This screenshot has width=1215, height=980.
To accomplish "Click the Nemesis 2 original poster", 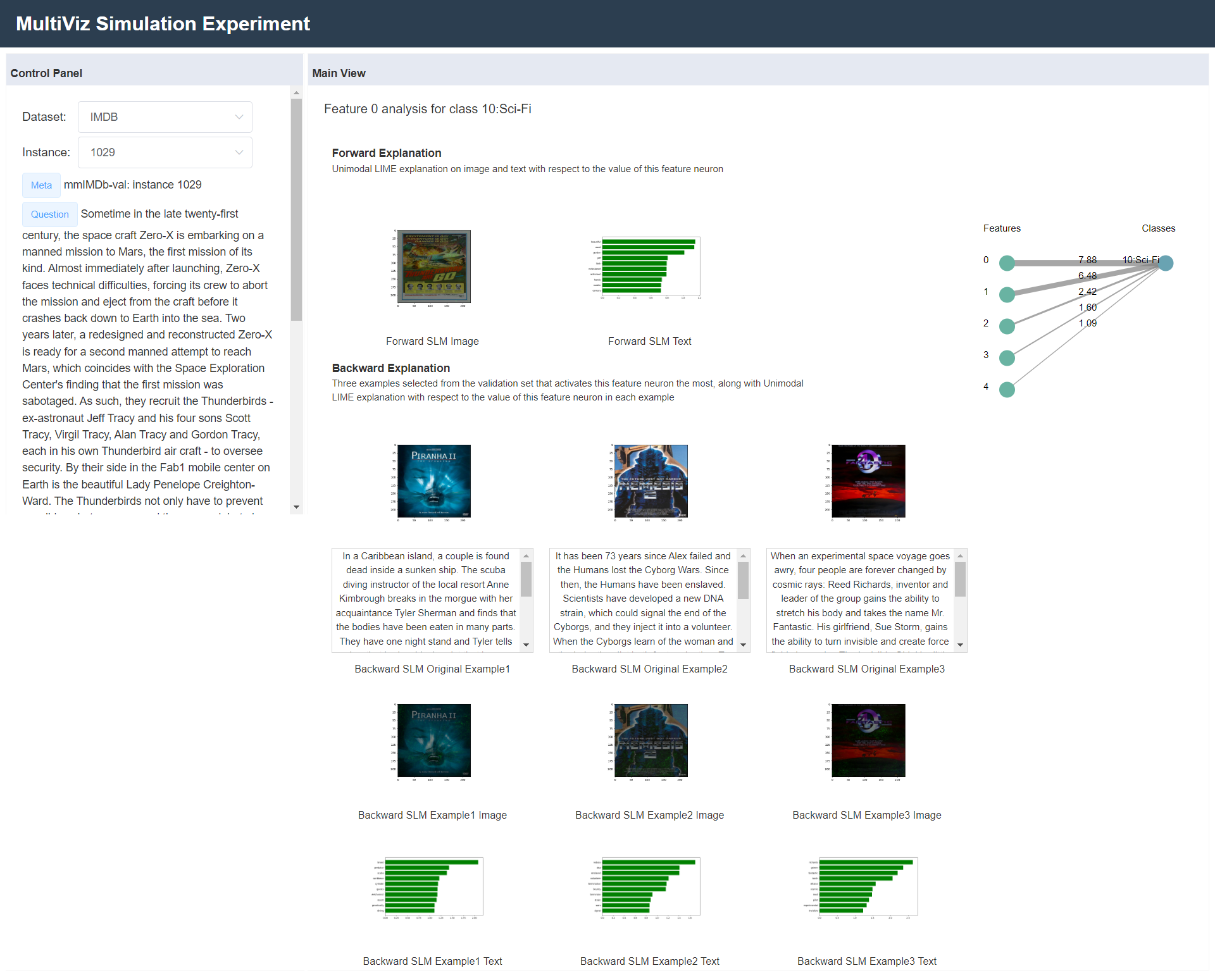I will [x=651, y=481].
